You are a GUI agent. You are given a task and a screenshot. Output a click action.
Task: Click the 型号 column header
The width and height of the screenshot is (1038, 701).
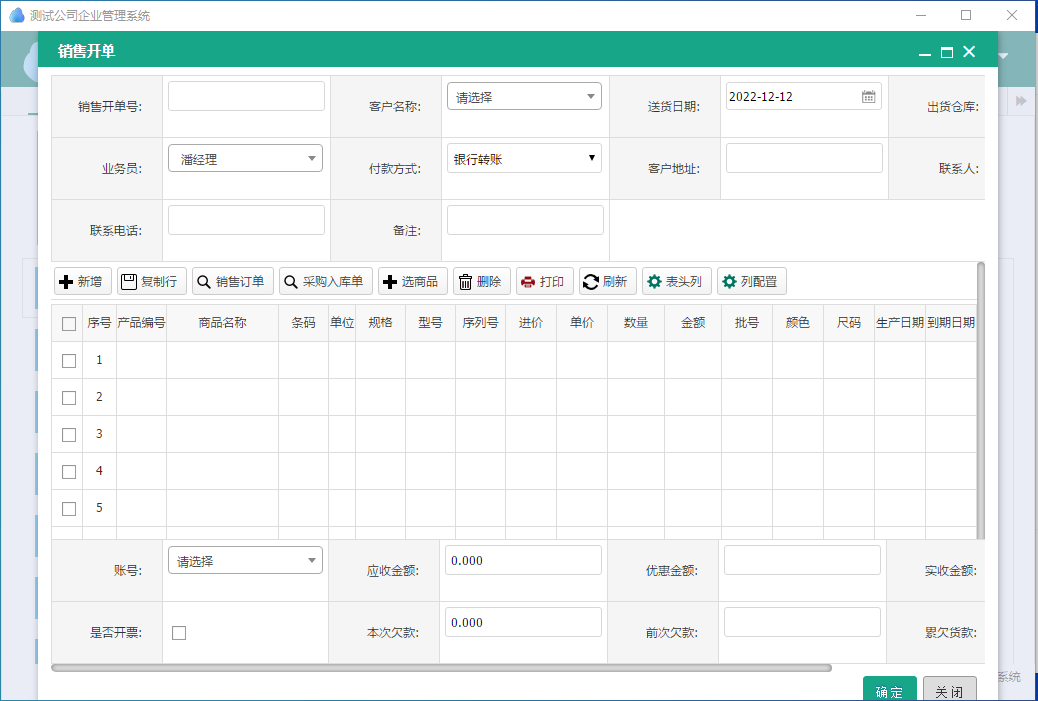[x=430, y=323]
